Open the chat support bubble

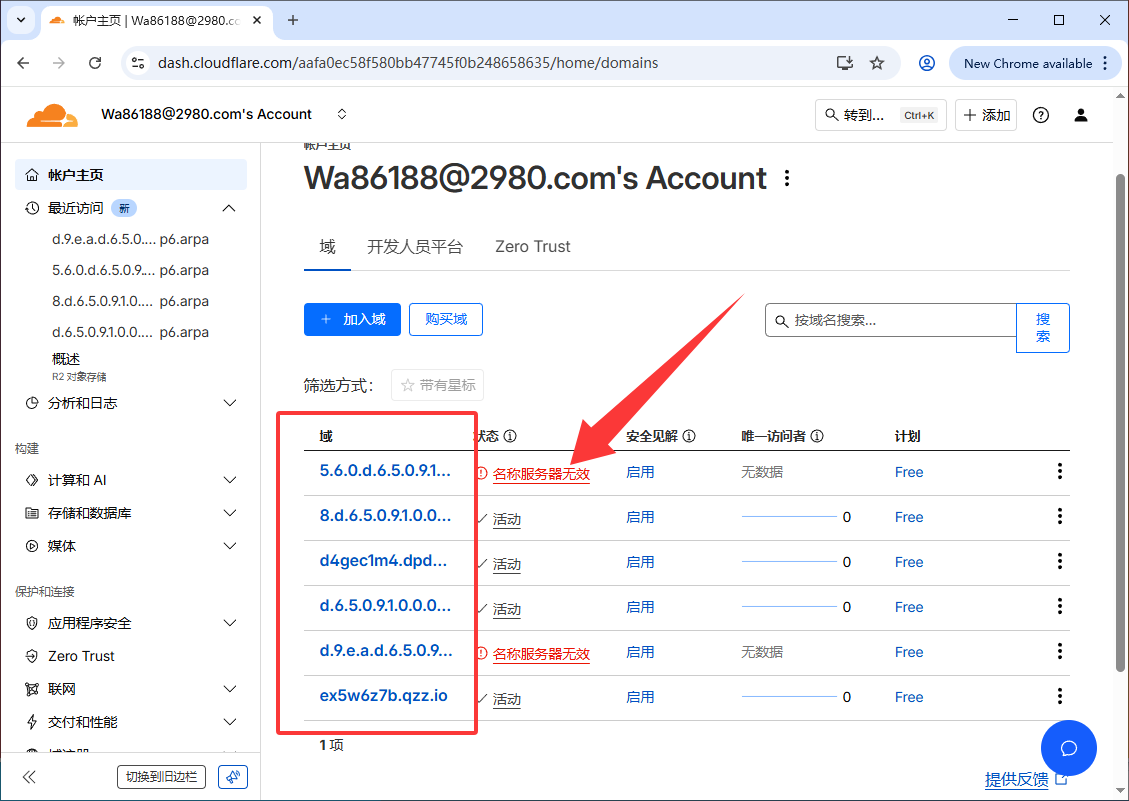[x=1068, y=748]
